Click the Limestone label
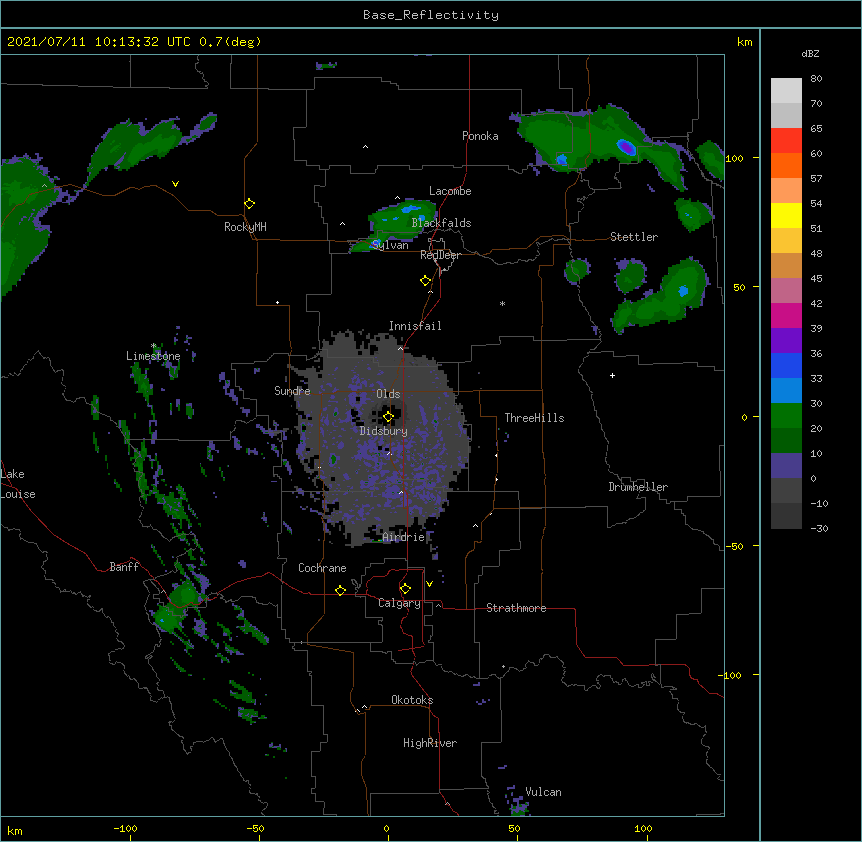The height and width of the screenshot is (842, 862). click(153, 356)
